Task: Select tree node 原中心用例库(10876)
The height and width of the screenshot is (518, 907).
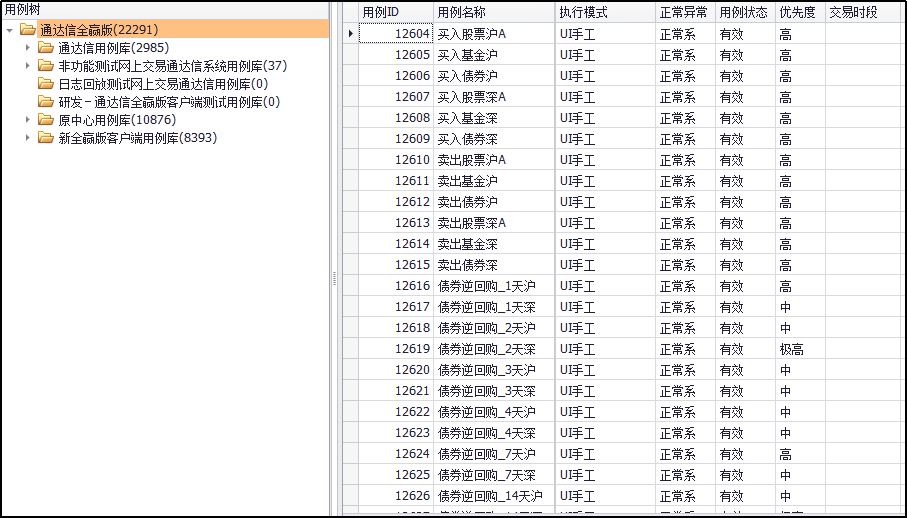Action: pos(117,120)
